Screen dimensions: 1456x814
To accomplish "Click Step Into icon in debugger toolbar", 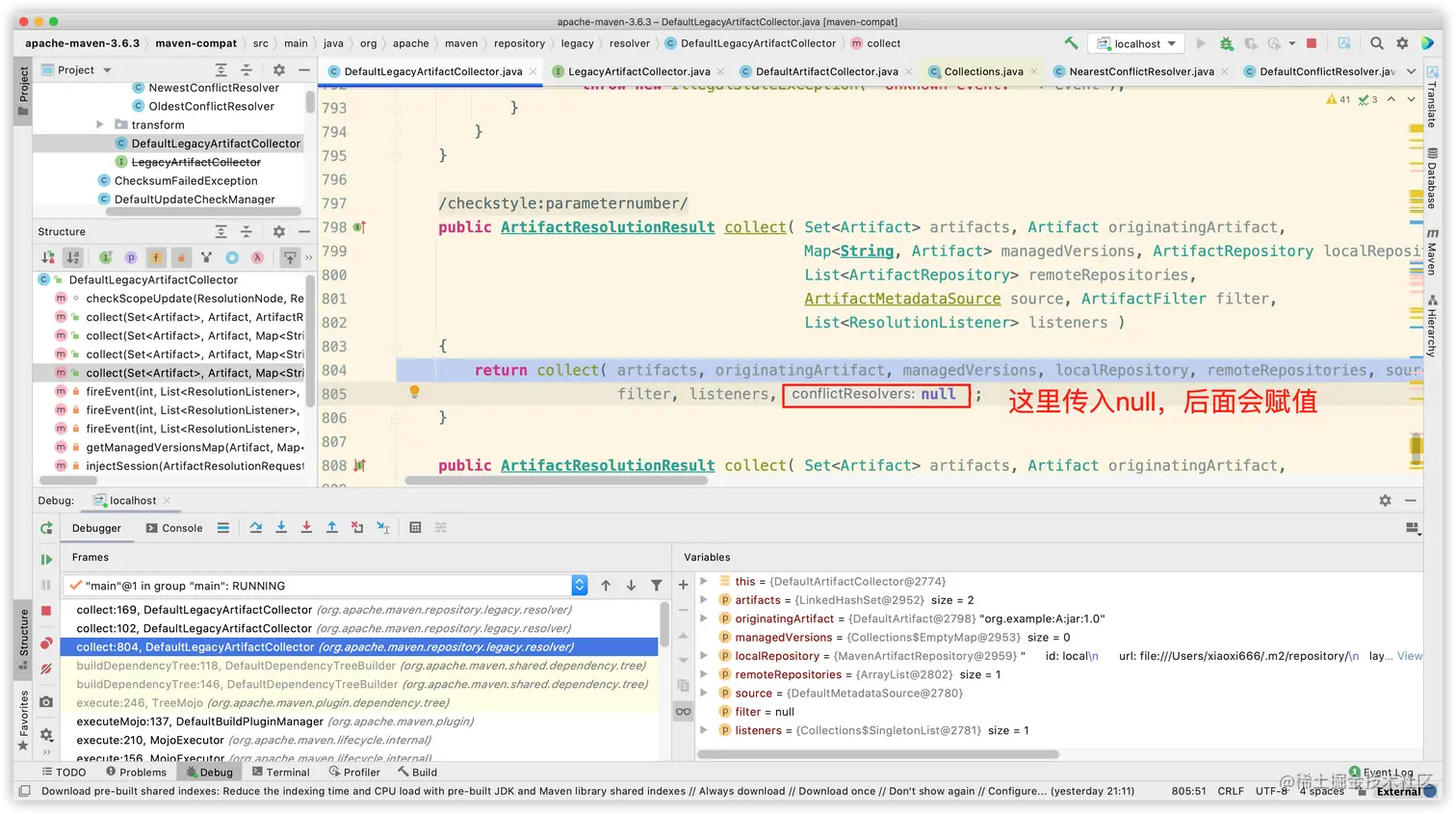I will click(281, 528).
